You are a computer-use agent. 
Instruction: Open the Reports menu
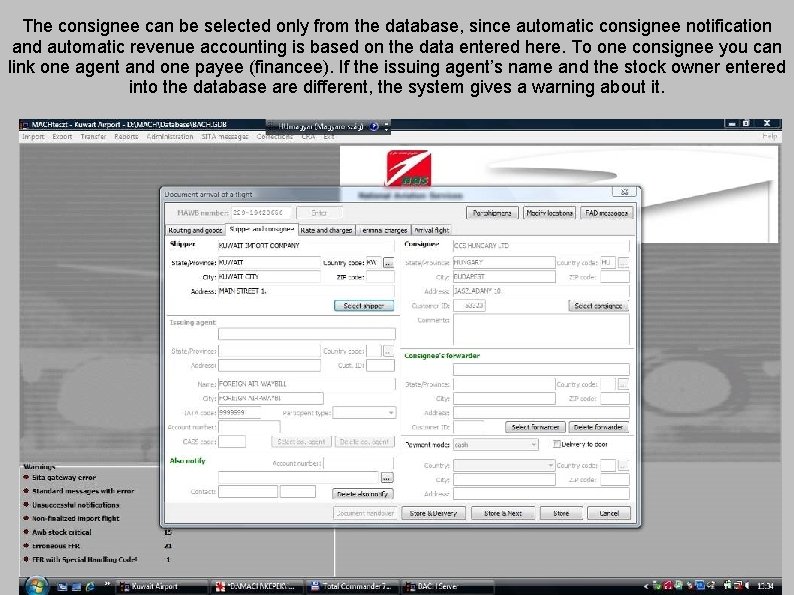[126, 137]
